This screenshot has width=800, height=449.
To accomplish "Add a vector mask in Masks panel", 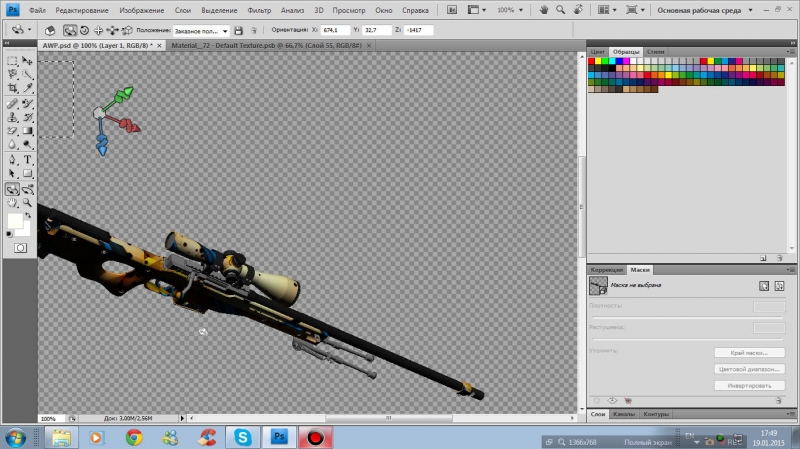I will (780, 286).
